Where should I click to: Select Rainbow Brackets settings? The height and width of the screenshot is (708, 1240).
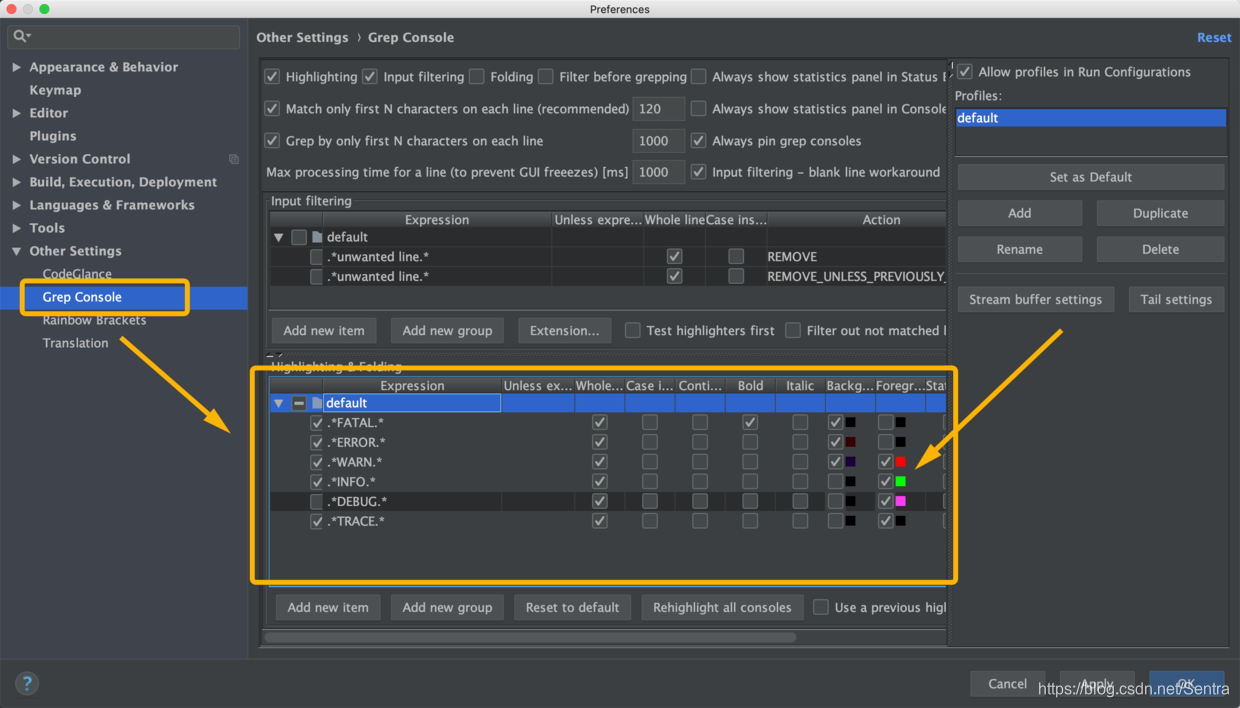(94, 320)
